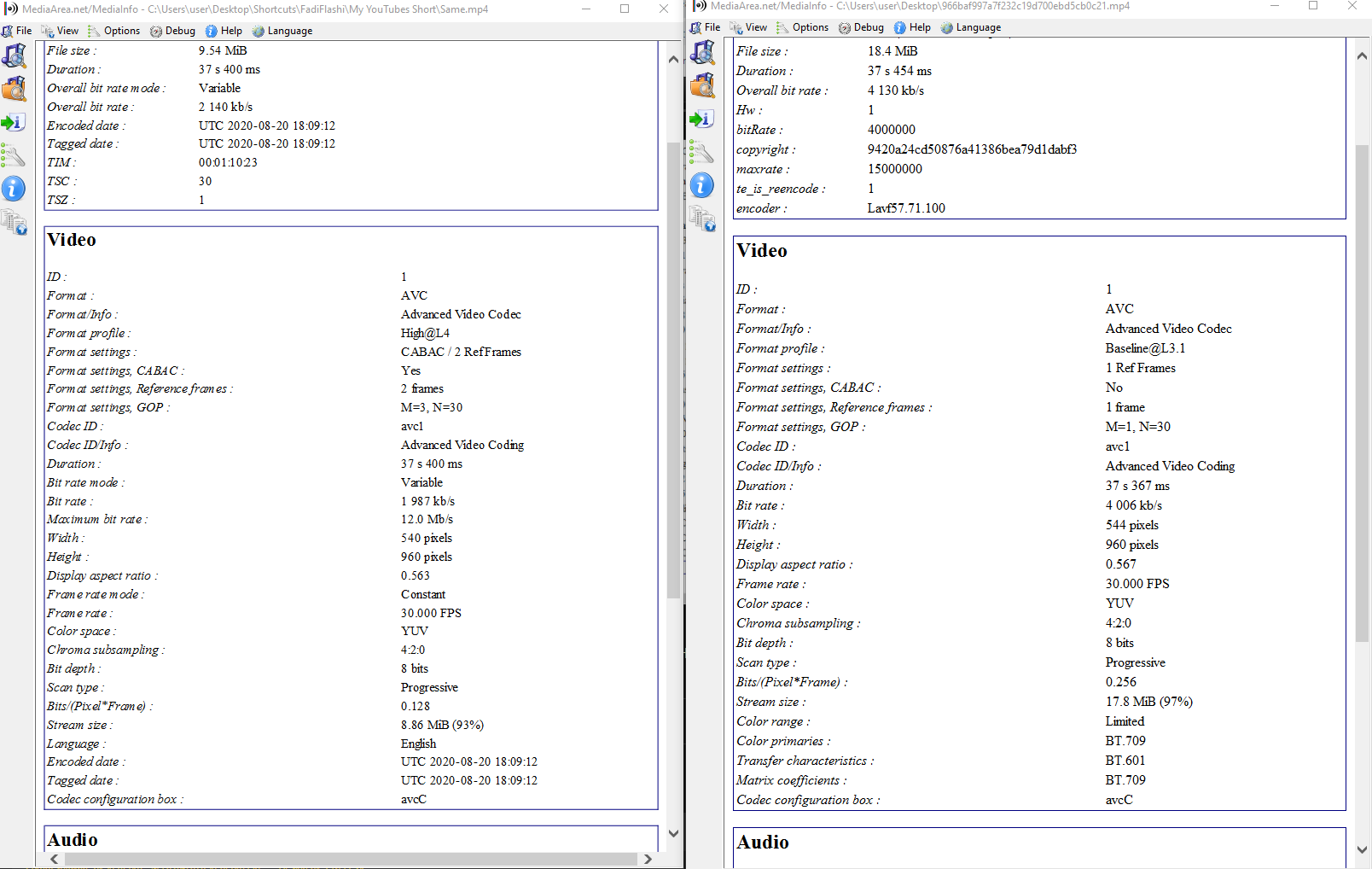1372x869 pixels.
Task: Open View menu in left Same.mp4 window
Action: [x=61, y=31]
